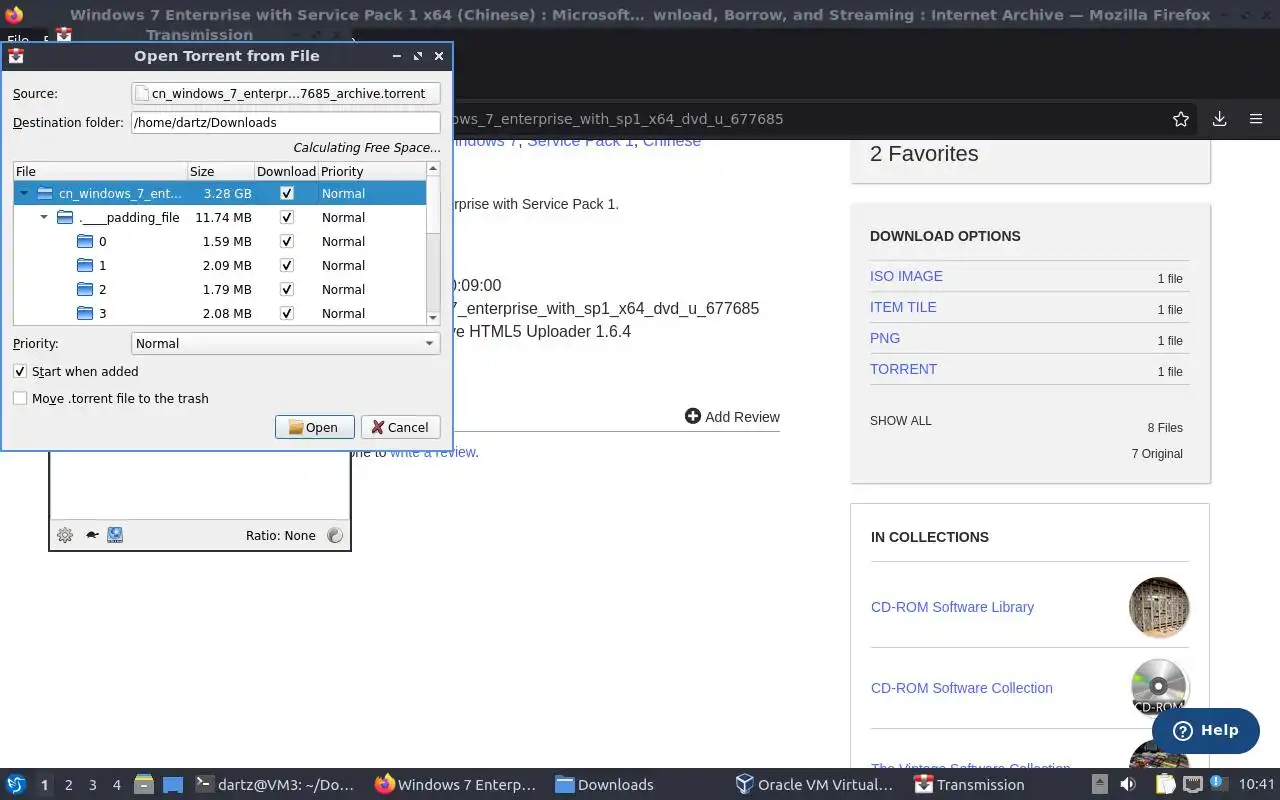Click file list scrollbar down arrow
Image resolution: width=1280 pixels, height=800 pixels.
(x=433, y=318)
